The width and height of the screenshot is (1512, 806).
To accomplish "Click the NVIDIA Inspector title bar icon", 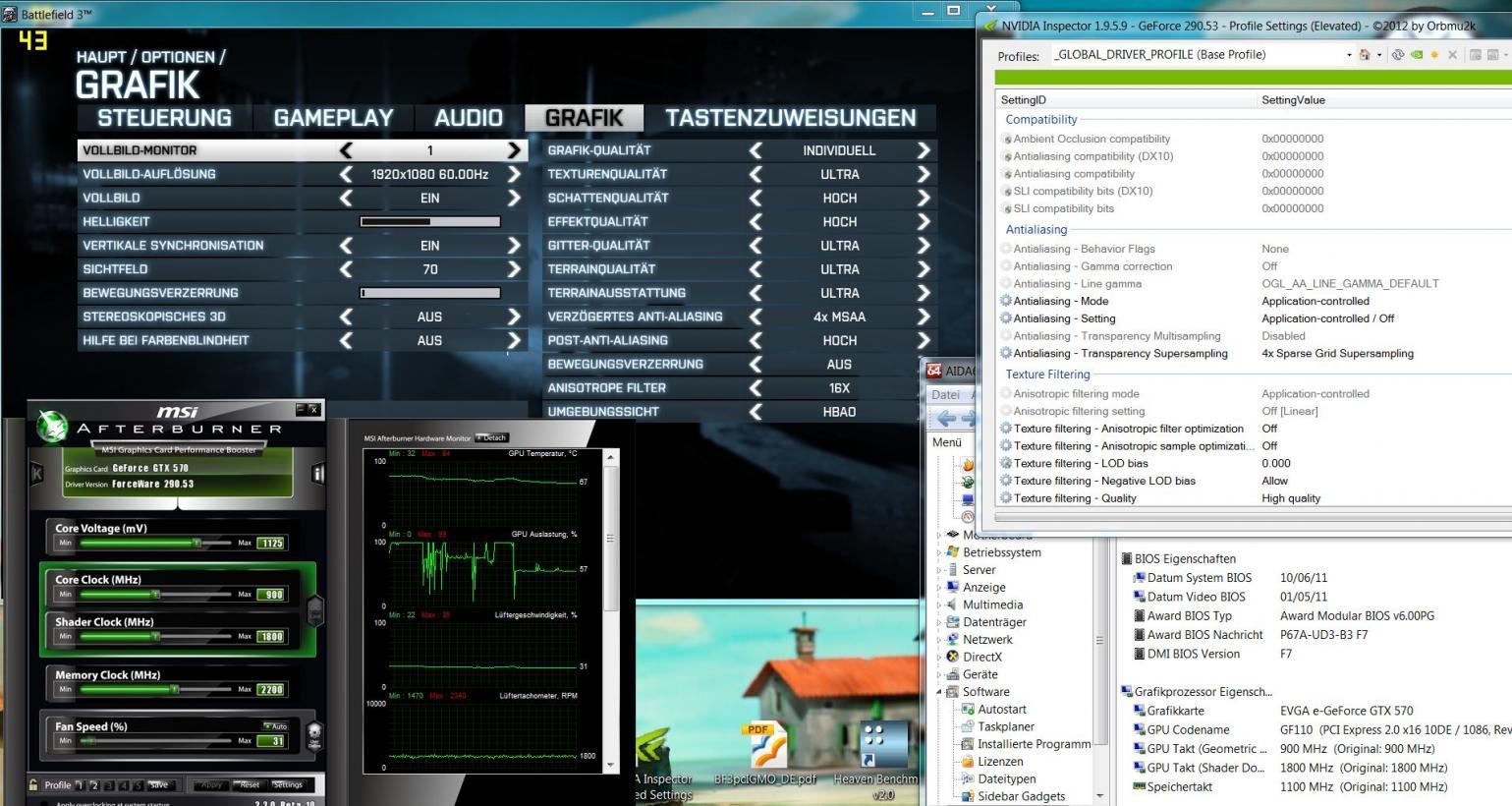I will [991, 27].
